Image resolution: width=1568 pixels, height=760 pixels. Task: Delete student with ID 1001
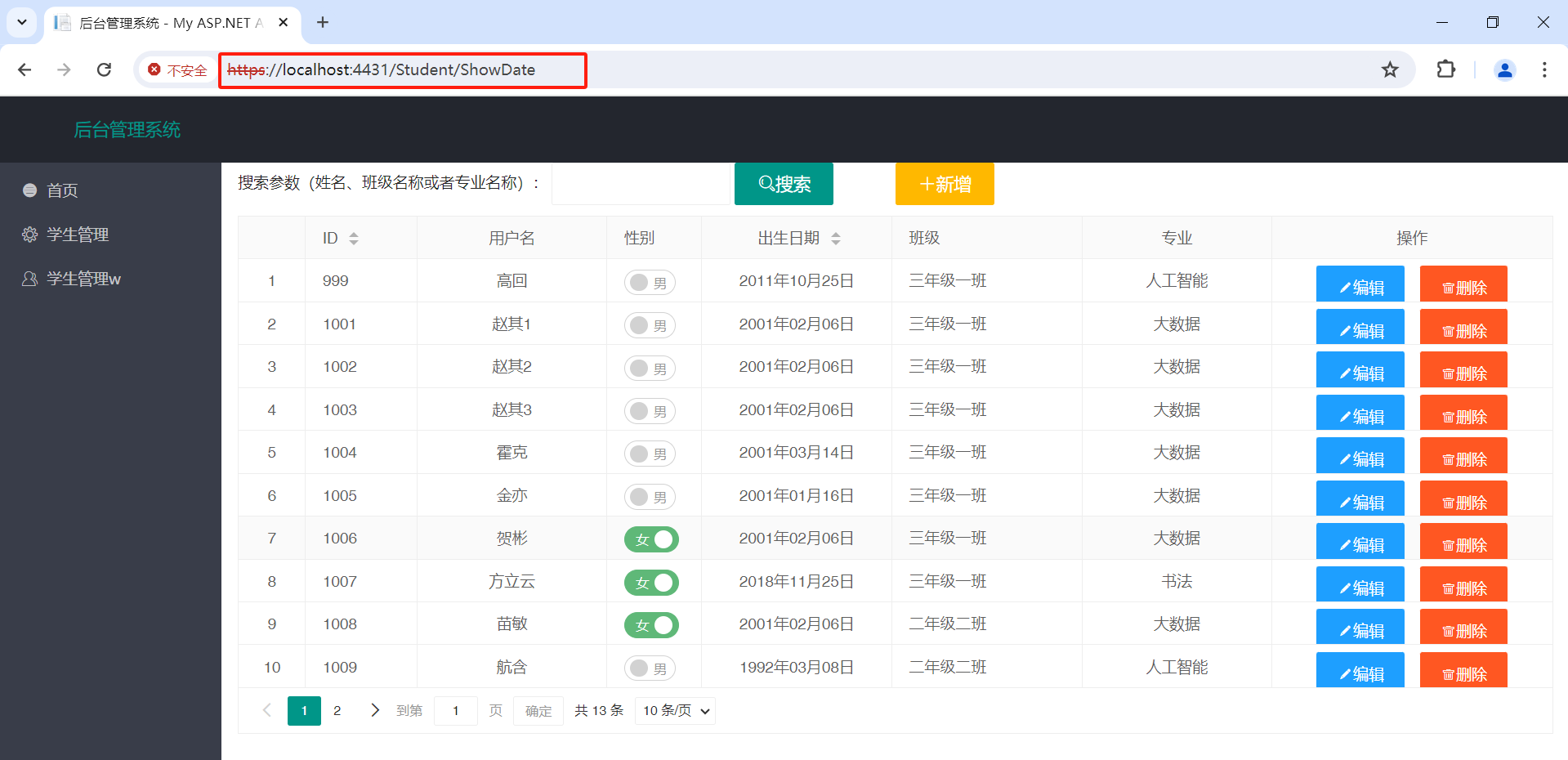(x=1463, y=327)
